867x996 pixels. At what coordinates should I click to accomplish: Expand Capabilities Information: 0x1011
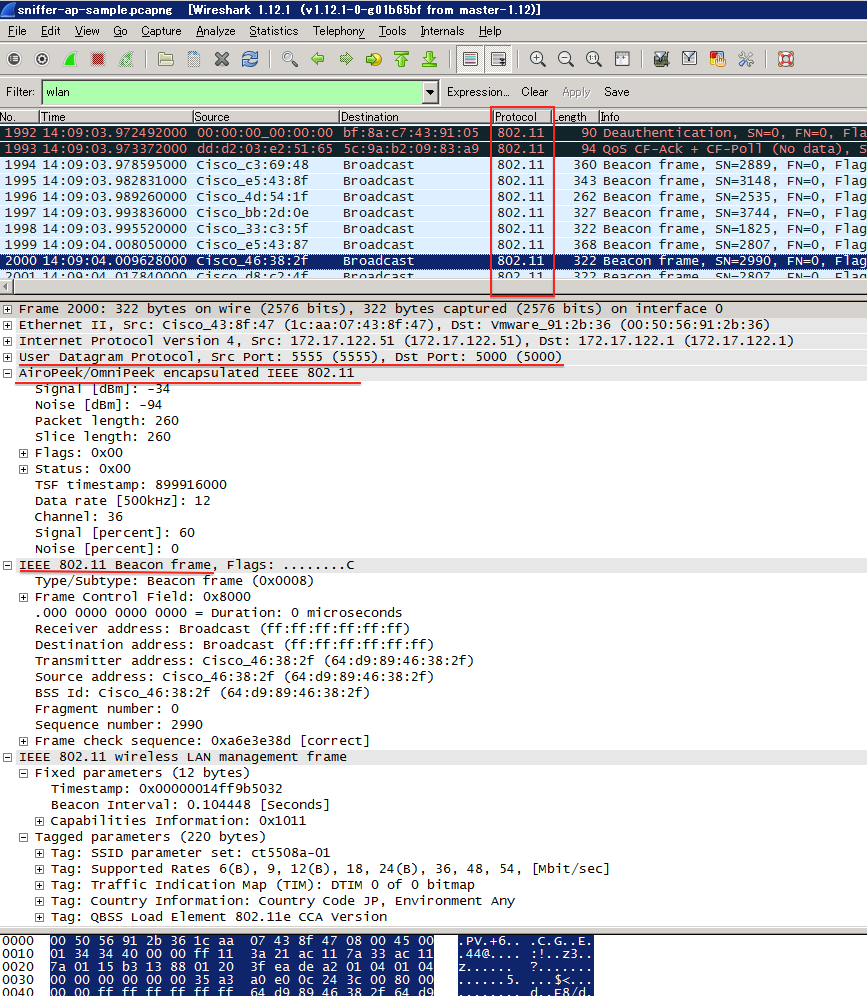tap(39, 821)
